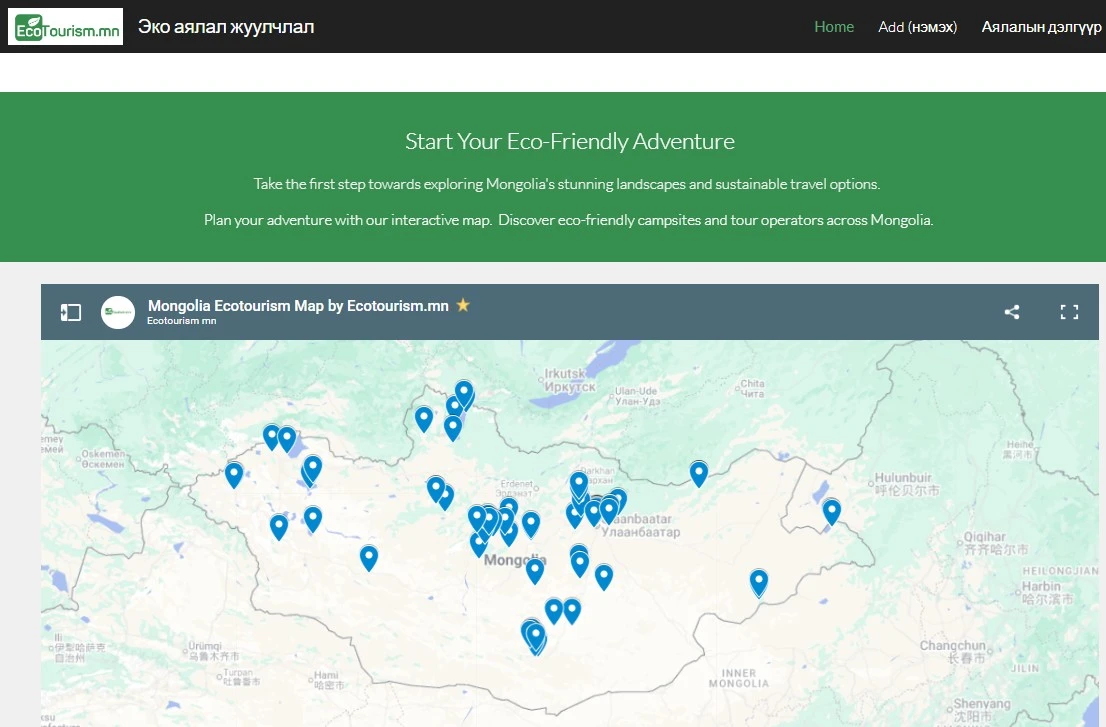Click the Turpan city label
1106x727 pixels.
click(x=242, y=677)
